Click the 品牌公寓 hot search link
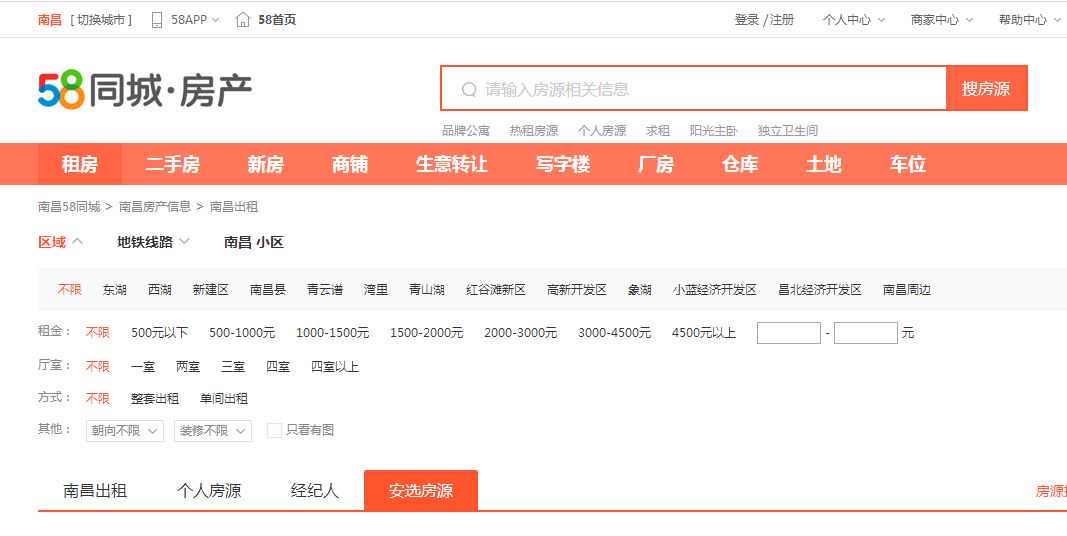Image resolution: width=1067 pixels, height=536 pixels. [x=466, y=131]
